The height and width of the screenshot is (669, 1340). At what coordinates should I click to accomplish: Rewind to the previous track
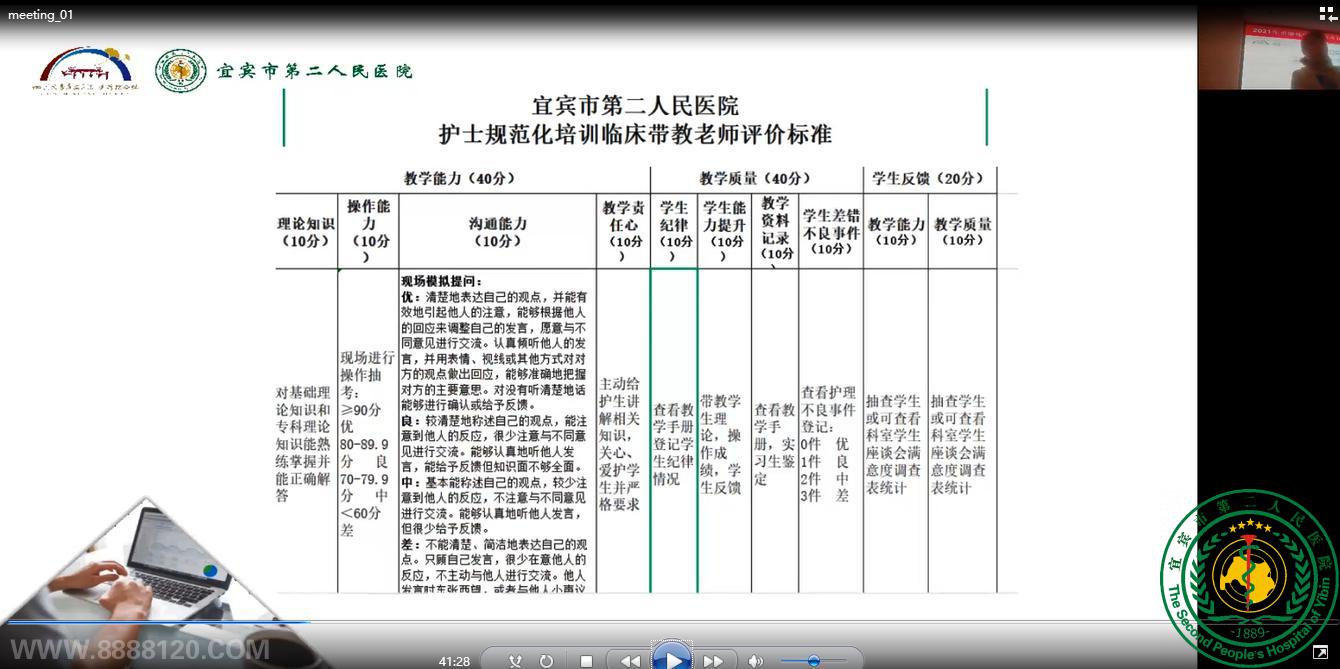(x=630, y=661)
